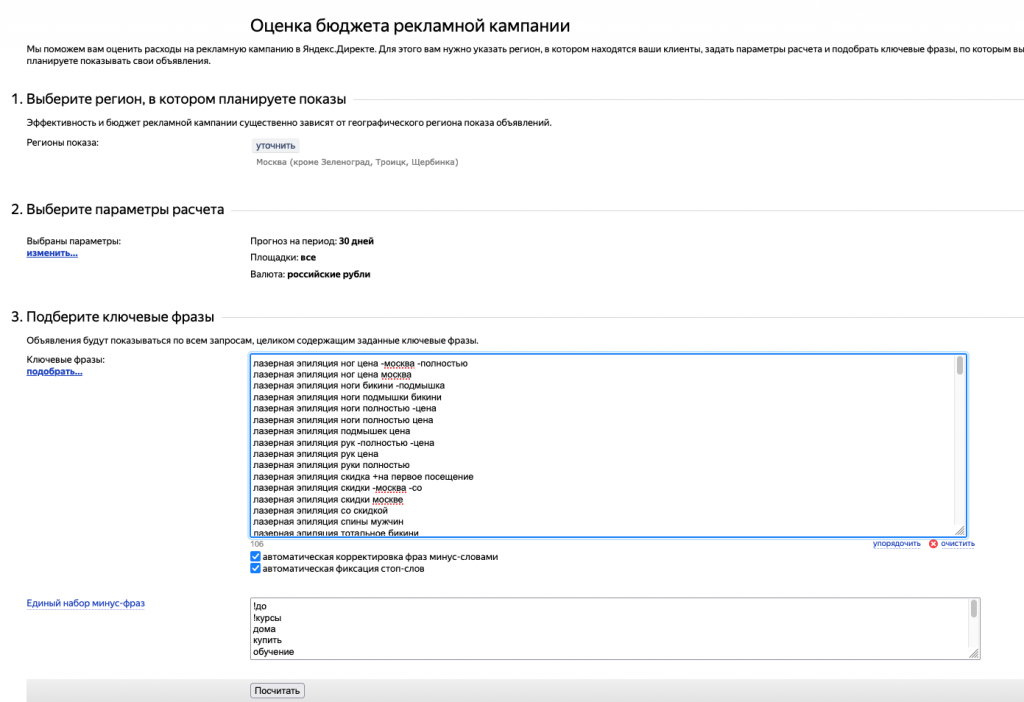Open the подобрать... key phrases link
1024x702 pixels.
pyautogui.click(x=54, y=371)
